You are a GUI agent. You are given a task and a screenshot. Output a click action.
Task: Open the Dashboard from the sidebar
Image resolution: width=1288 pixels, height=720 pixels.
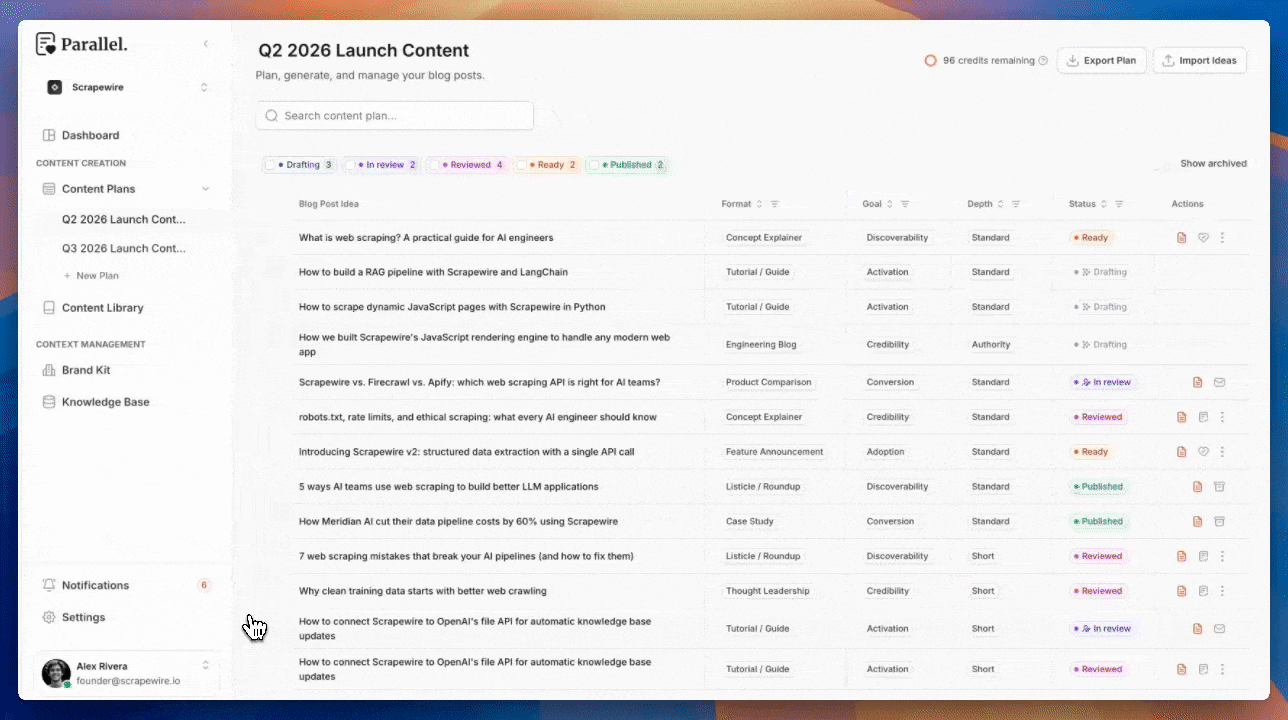[x=91, y=135]
